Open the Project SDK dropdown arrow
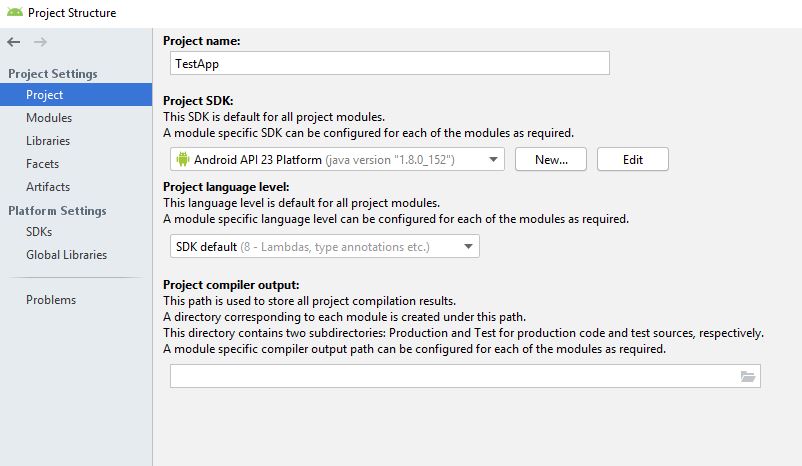 pyautogui.click(x=493, y=159)
